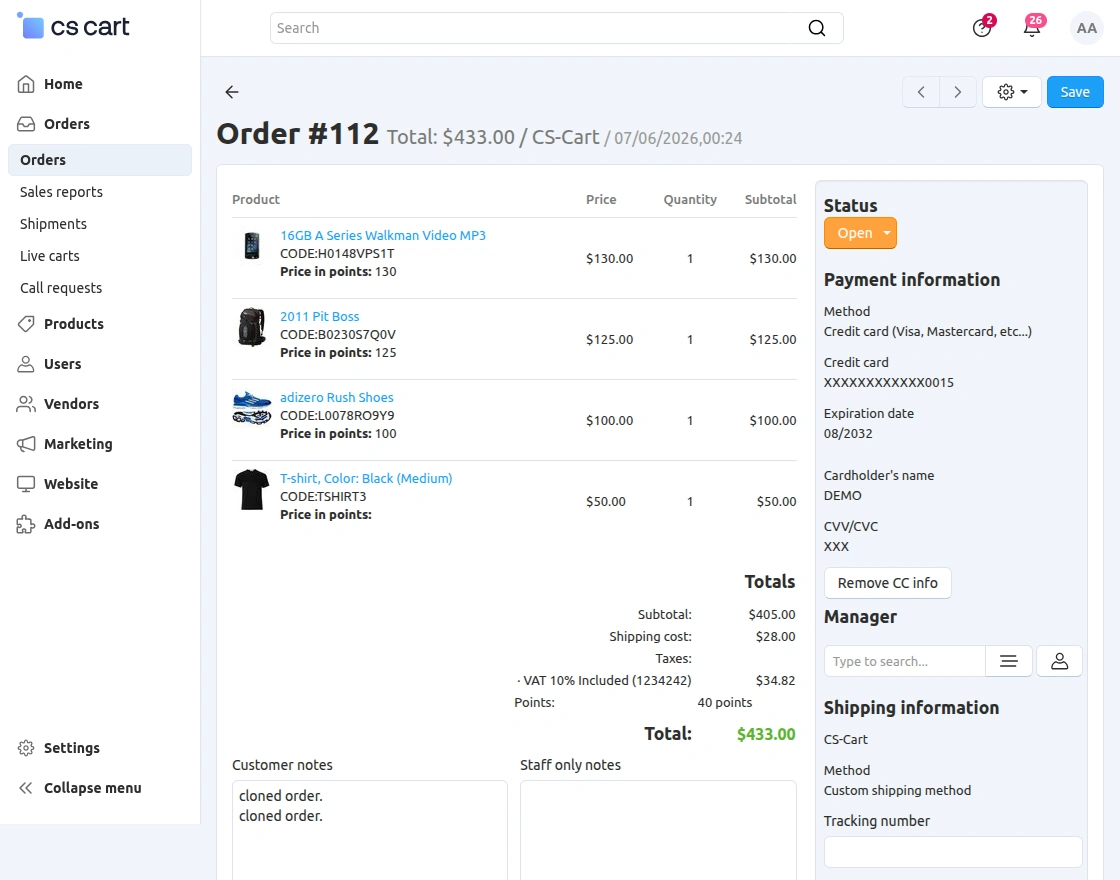This screenshot has width=1120, height=880.
Task: Open Sales reports
Action: (x=61, y=192)
